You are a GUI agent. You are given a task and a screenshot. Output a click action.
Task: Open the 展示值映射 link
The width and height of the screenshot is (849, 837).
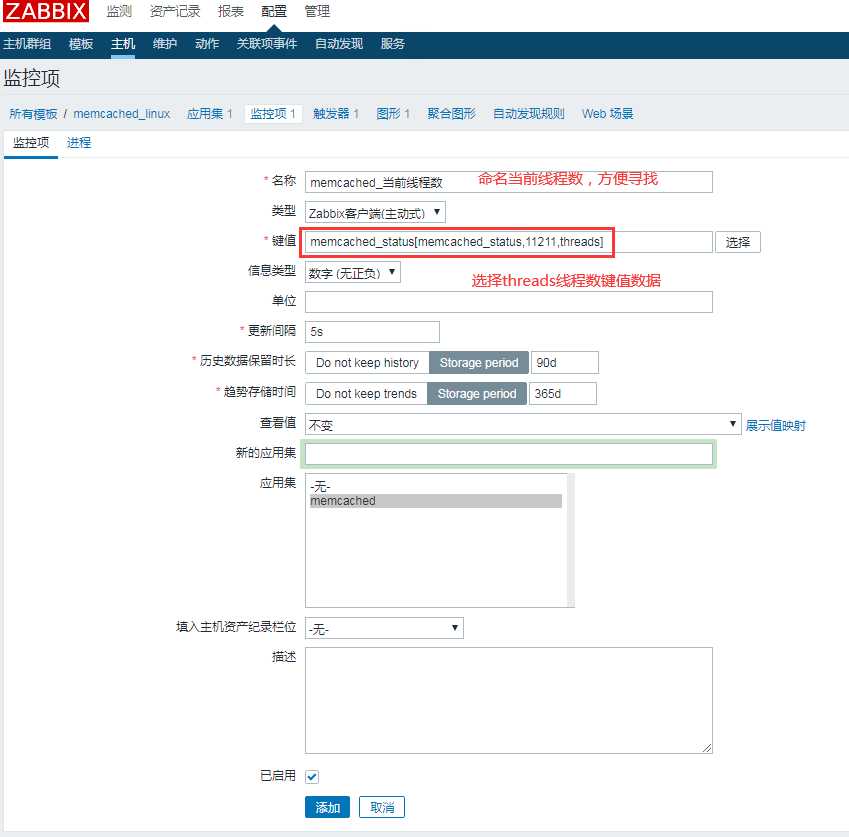775,426
